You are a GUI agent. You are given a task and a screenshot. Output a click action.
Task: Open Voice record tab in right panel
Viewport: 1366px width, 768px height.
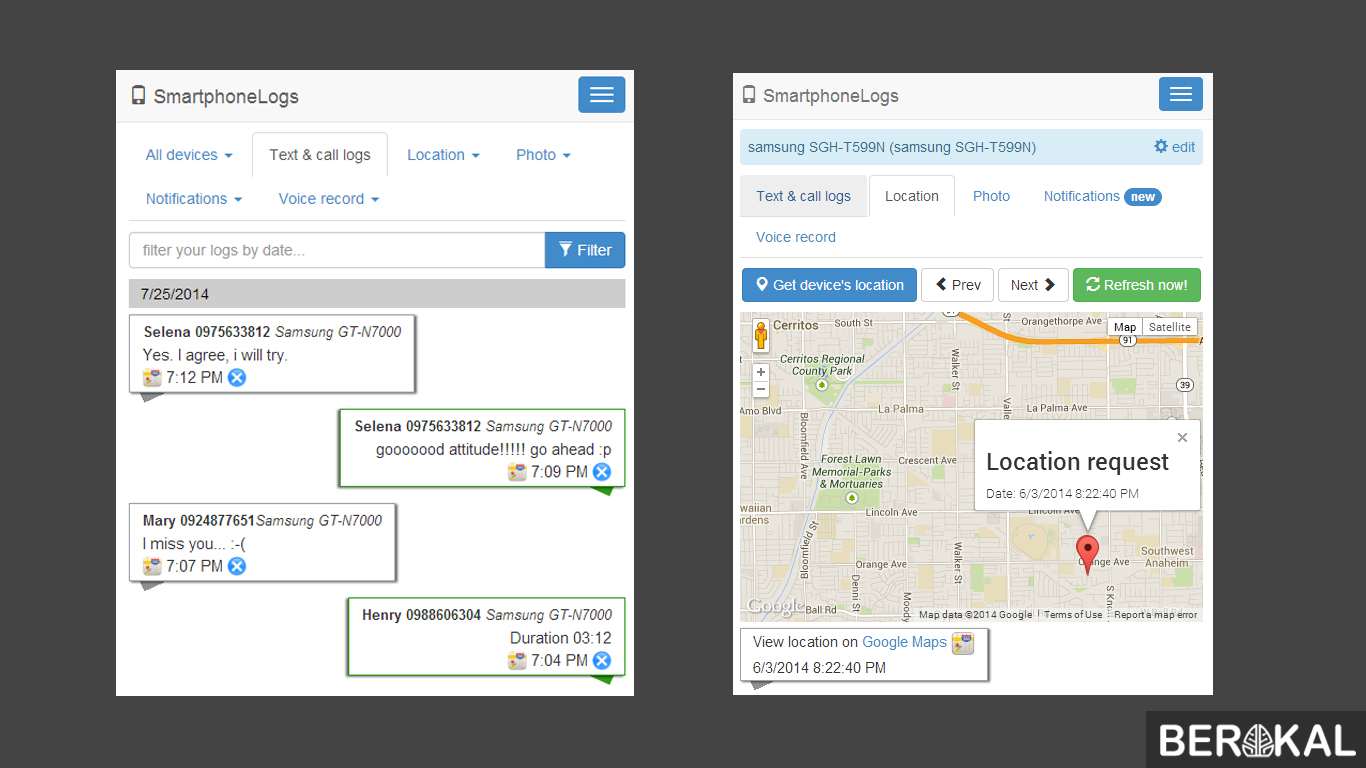tap(796, 237)
